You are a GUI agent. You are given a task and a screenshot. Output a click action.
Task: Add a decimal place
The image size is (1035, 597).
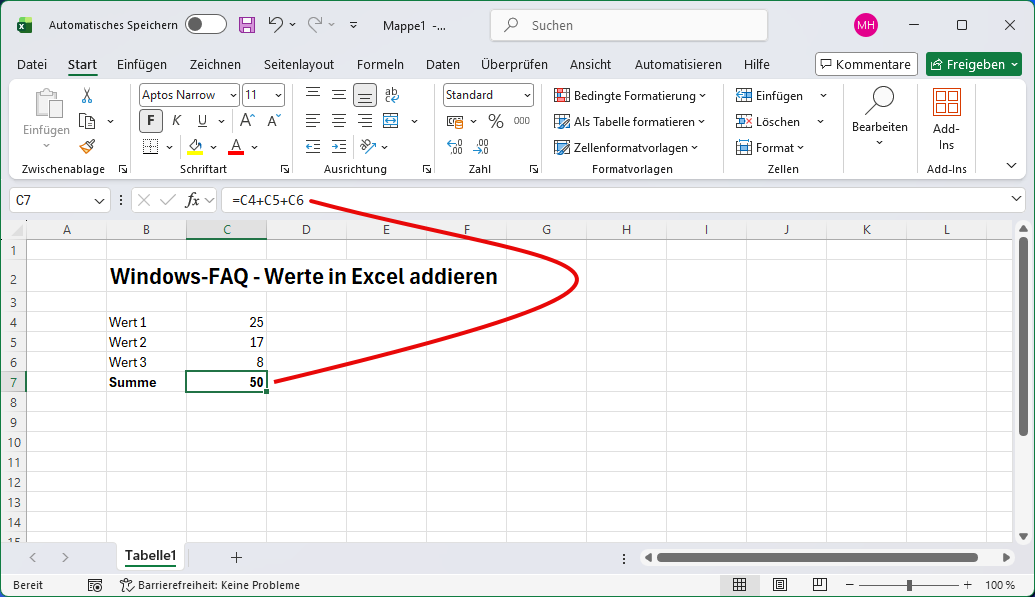(455, 147)
